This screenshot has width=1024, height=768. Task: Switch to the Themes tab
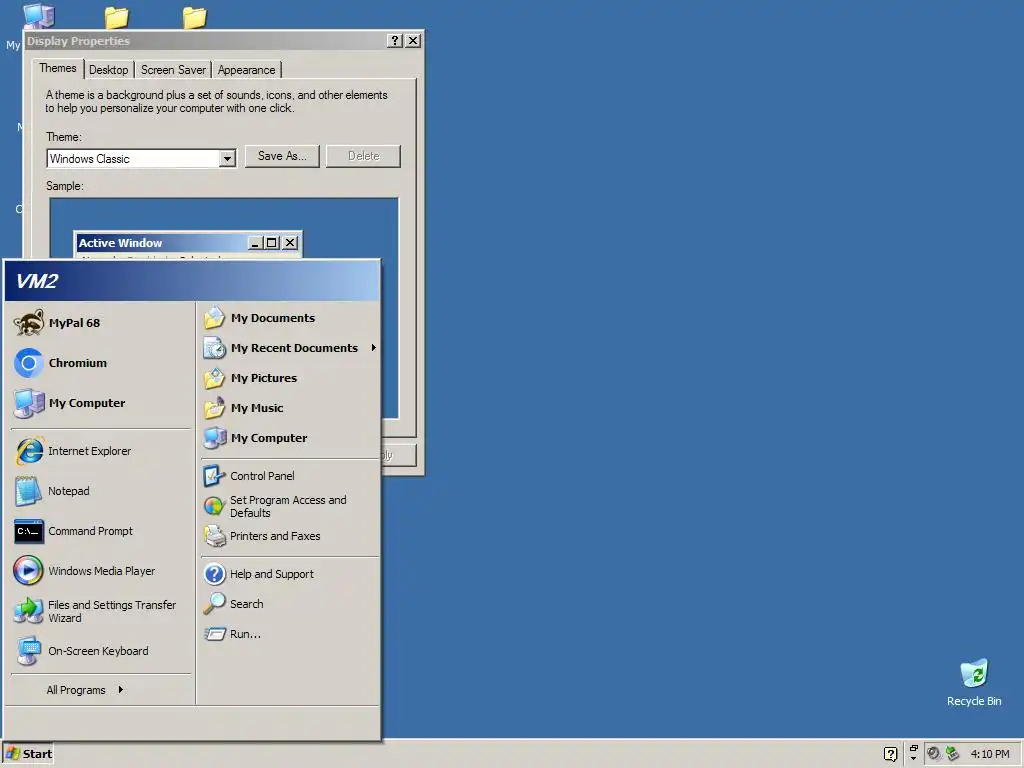[x=57, y=69]
